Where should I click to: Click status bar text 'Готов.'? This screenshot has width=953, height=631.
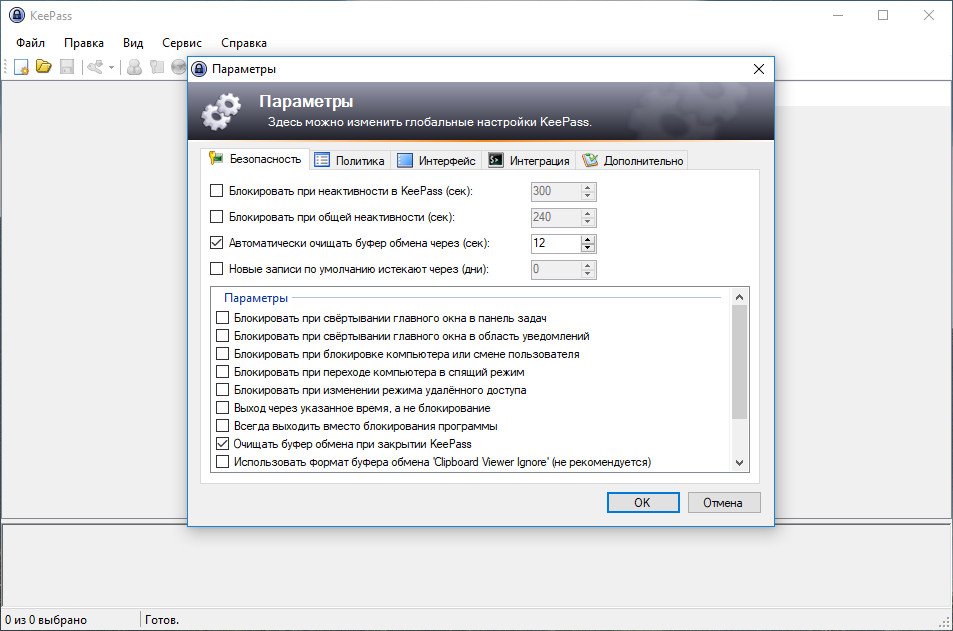point(162,620)
